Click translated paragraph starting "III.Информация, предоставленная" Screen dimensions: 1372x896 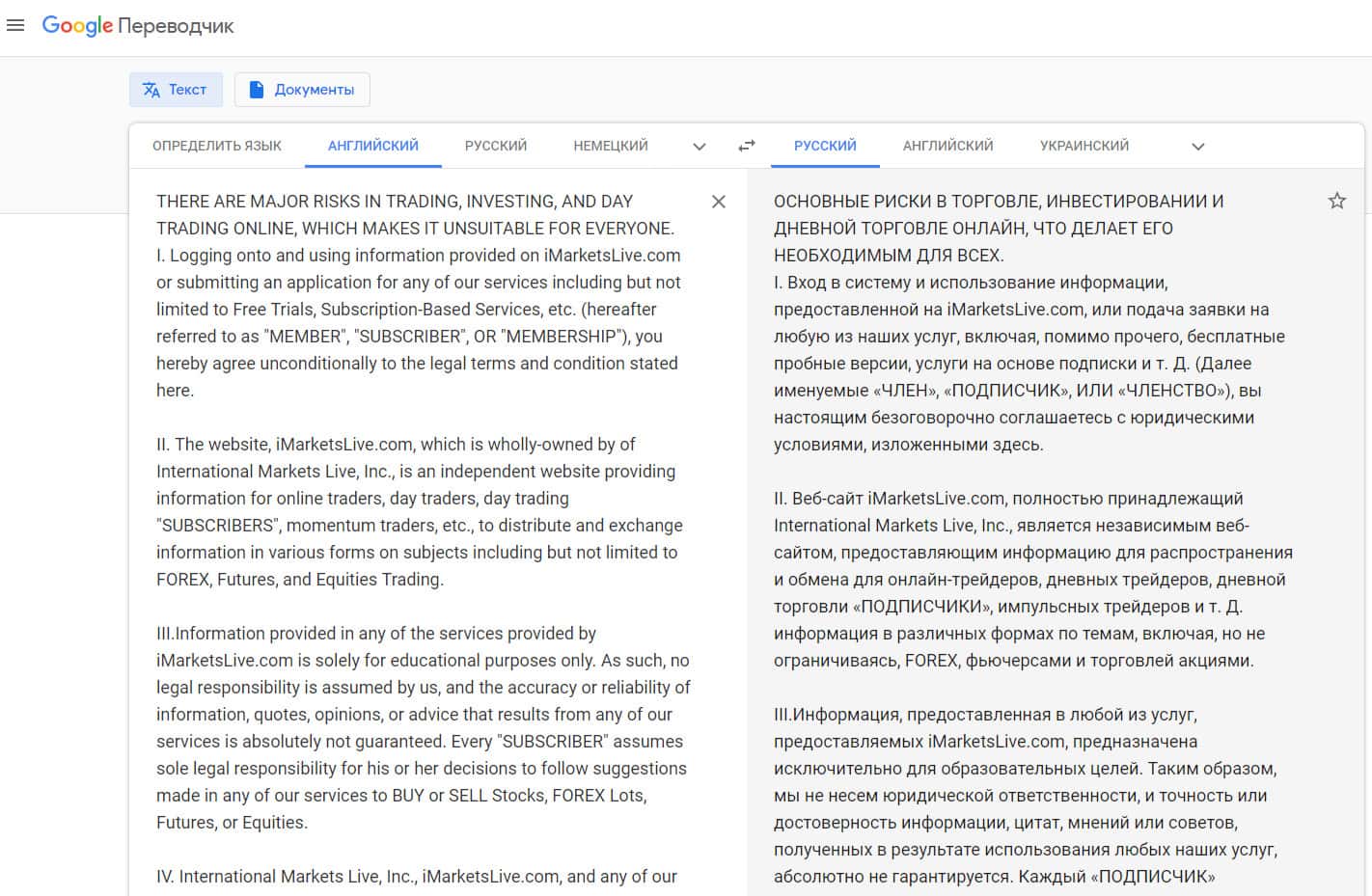tap(1026, 796)
